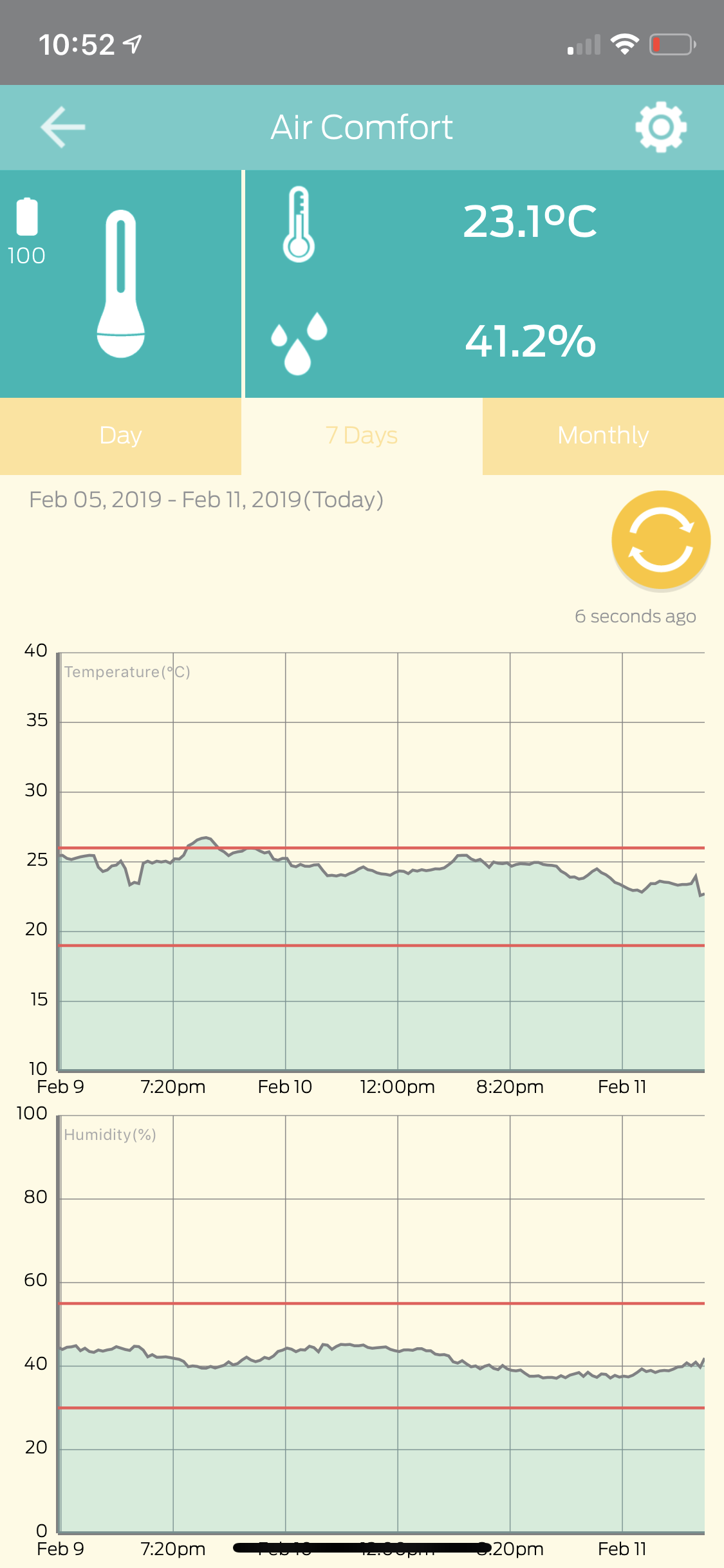724x1568 pixels.
Task: Tap the battery level icon
Action: (x=27, y=217)
